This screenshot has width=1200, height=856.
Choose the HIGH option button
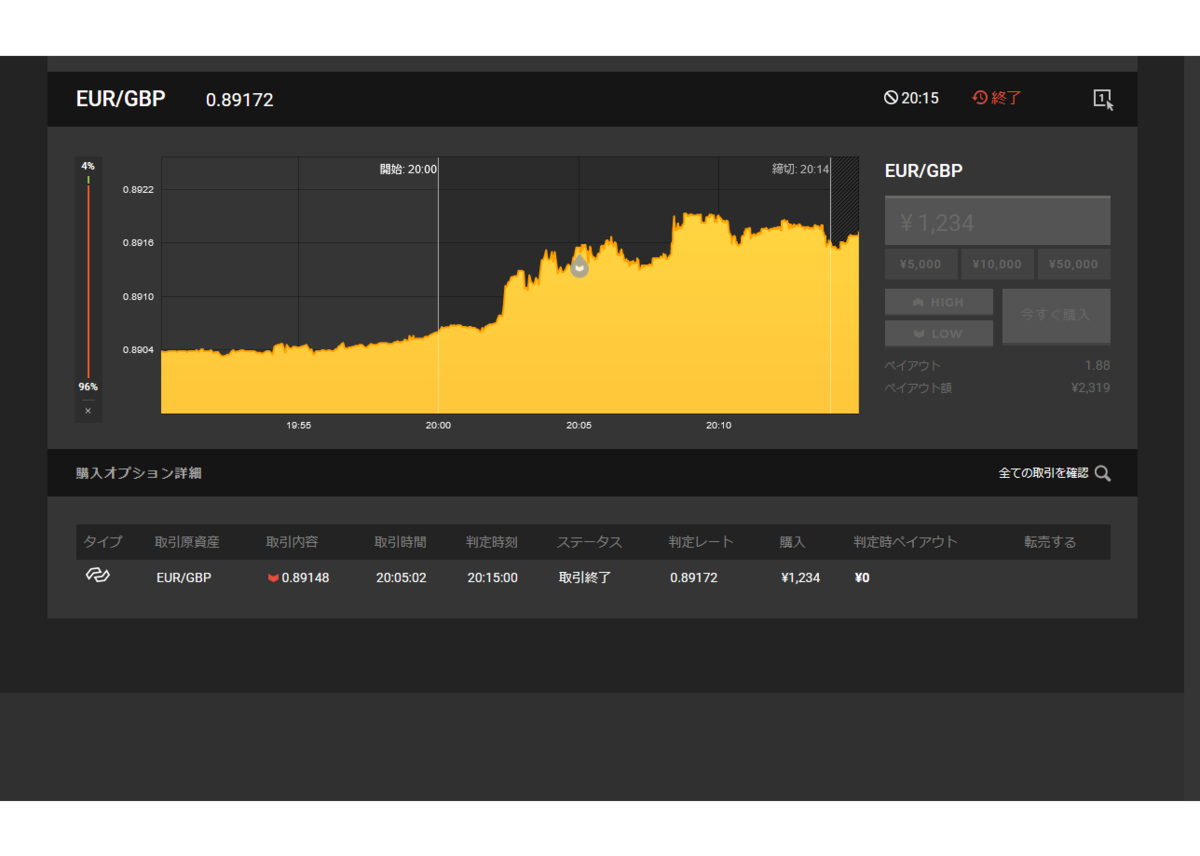click(x=939, y=302)
